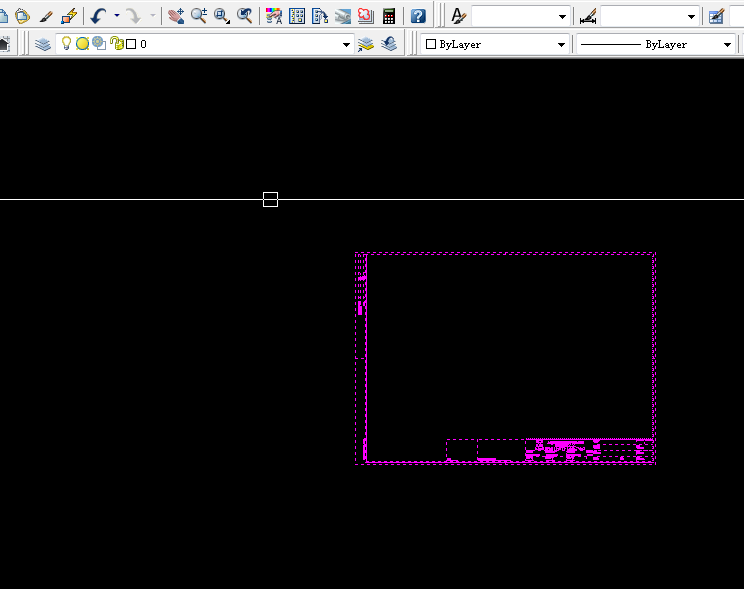Expand the redo history dropdown arrow
Screen dimensions: 744x589
(x=153, y=16)
